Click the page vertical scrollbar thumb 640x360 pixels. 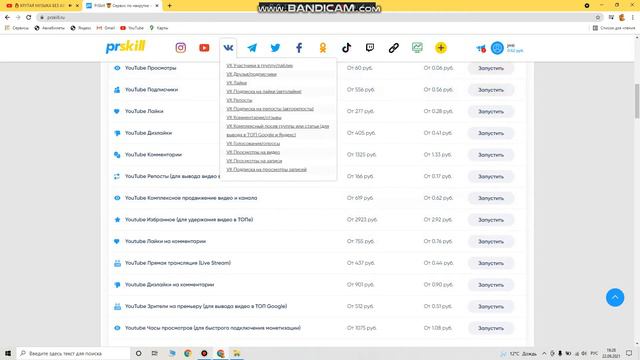tap(637, 101)
